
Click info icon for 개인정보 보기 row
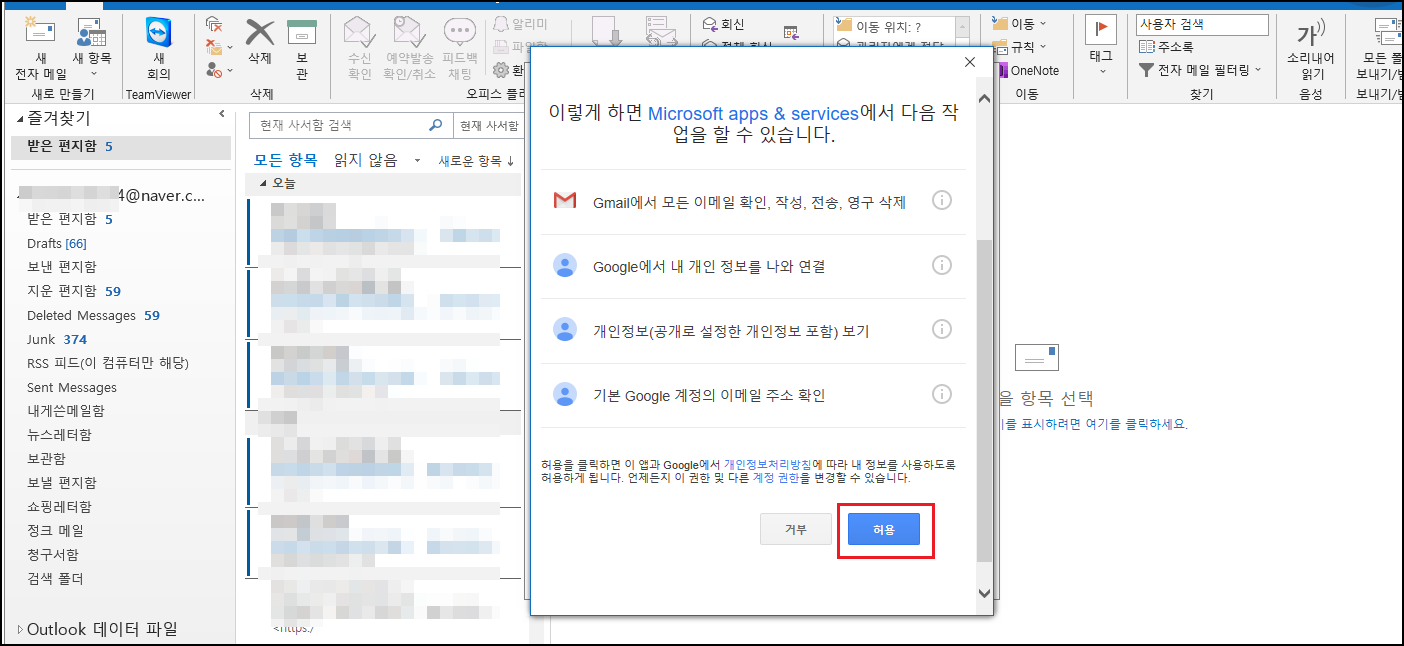(941, 329)
